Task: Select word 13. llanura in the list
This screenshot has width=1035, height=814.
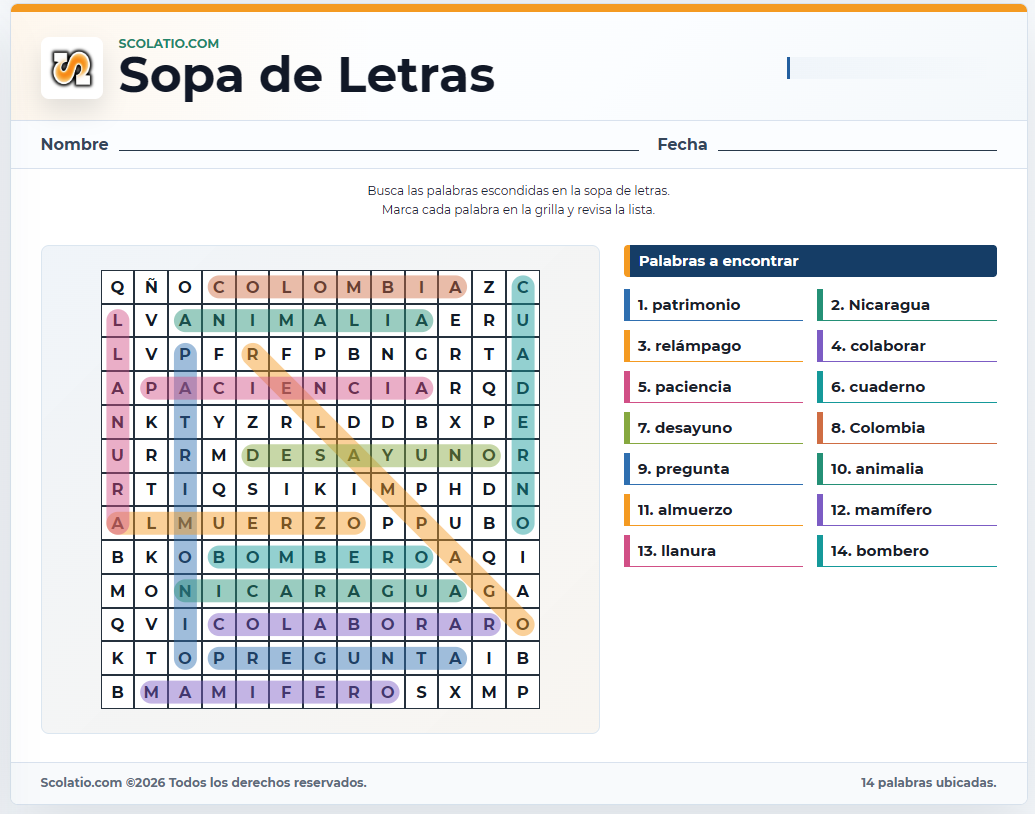Action: pyautogui.click(x=714, y=551)
